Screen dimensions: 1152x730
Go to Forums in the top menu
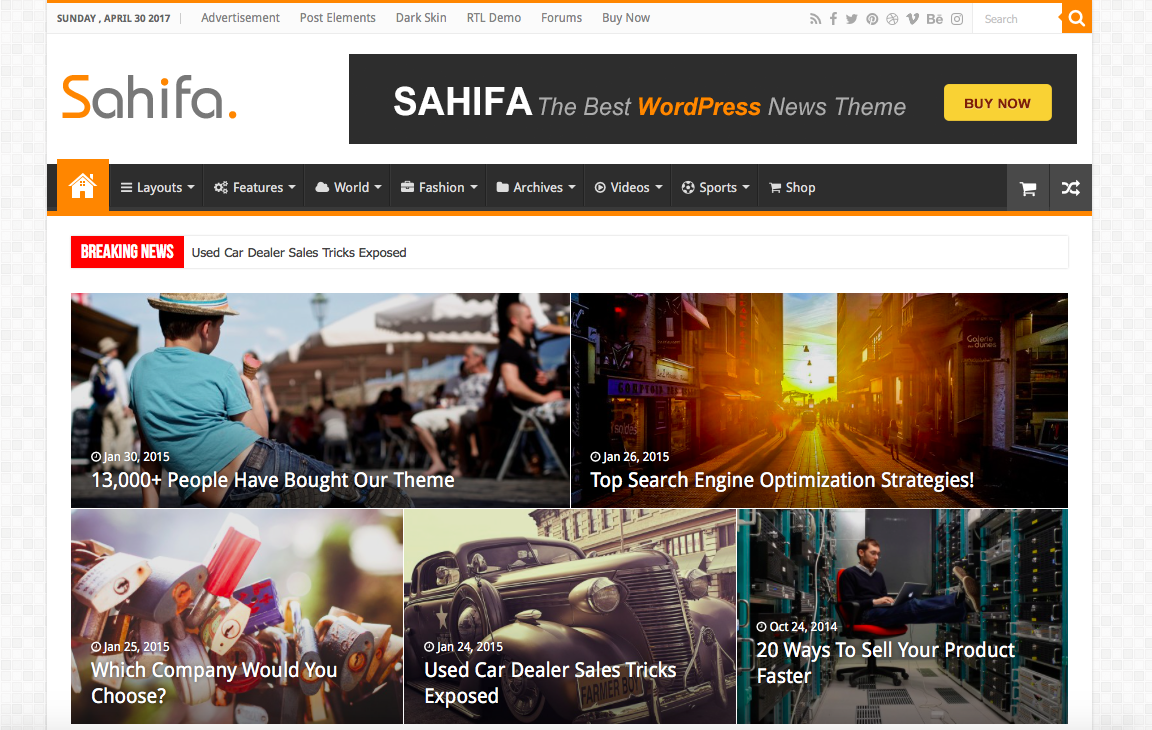point(561,18)
